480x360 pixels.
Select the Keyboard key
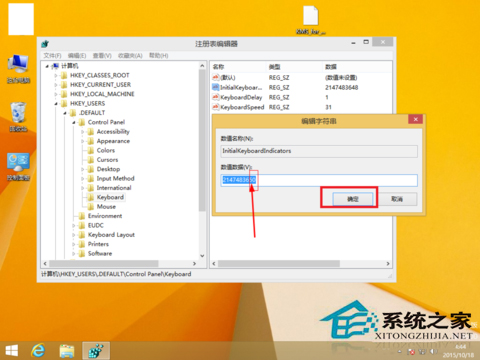pyautogui.click(x=110, y=197)
